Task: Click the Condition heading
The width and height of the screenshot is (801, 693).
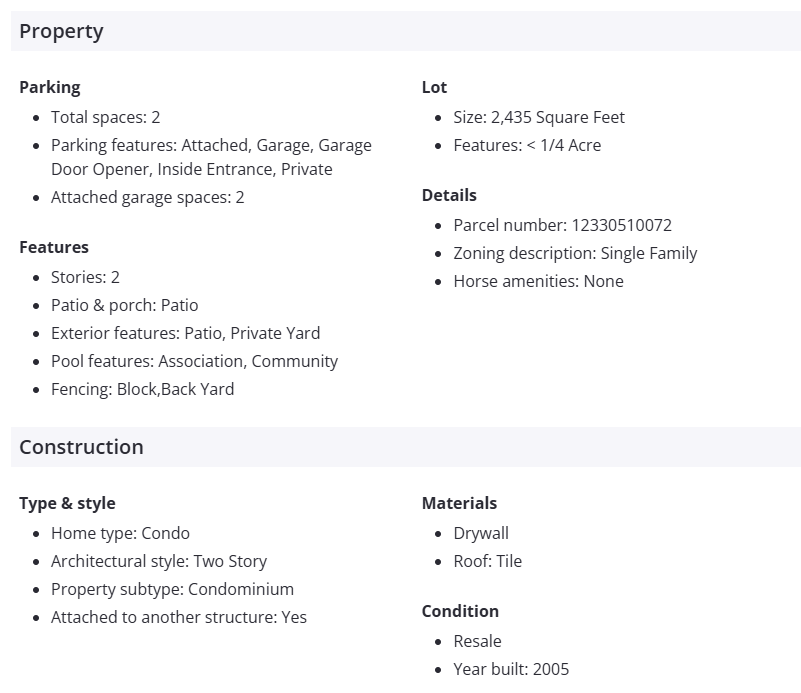Action: [x=460, y=611]
